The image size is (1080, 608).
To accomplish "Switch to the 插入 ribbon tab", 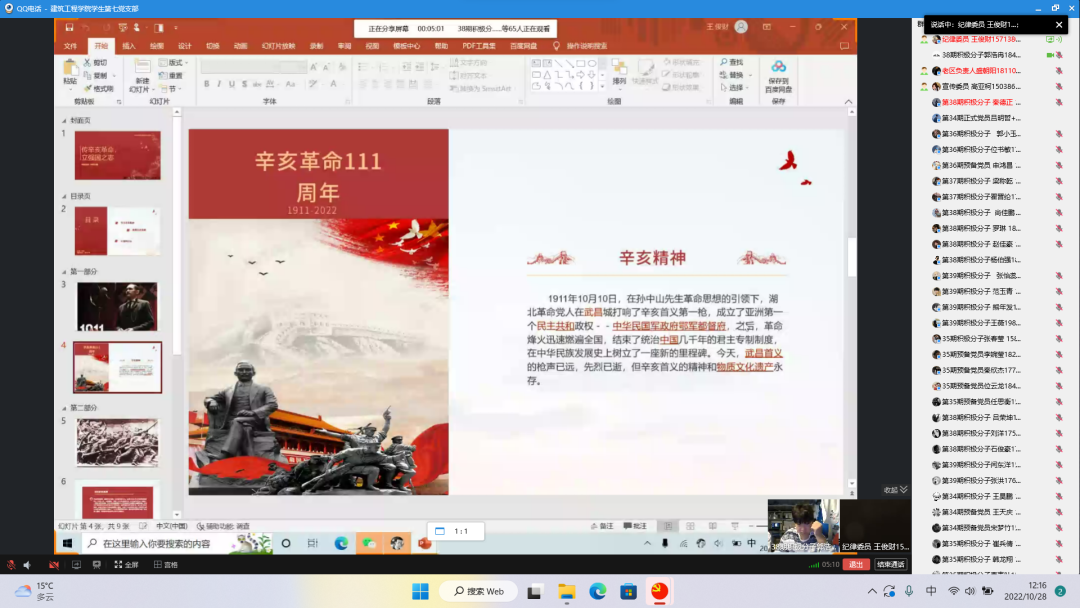I will (129, 46).
